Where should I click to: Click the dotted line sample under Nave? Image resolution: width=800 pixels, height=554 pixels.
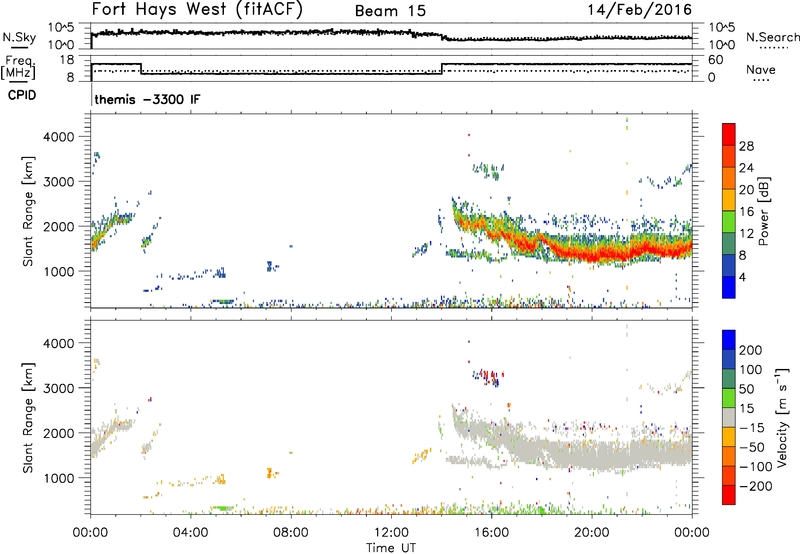(761, 81)
